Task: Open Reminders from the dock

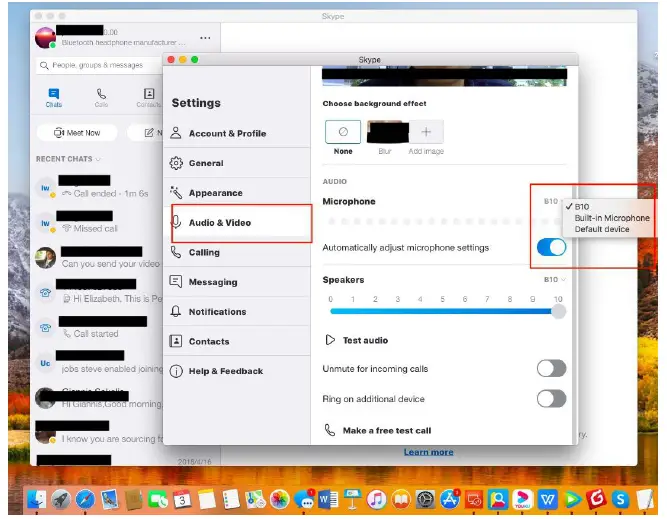Action: coord(231,499)
